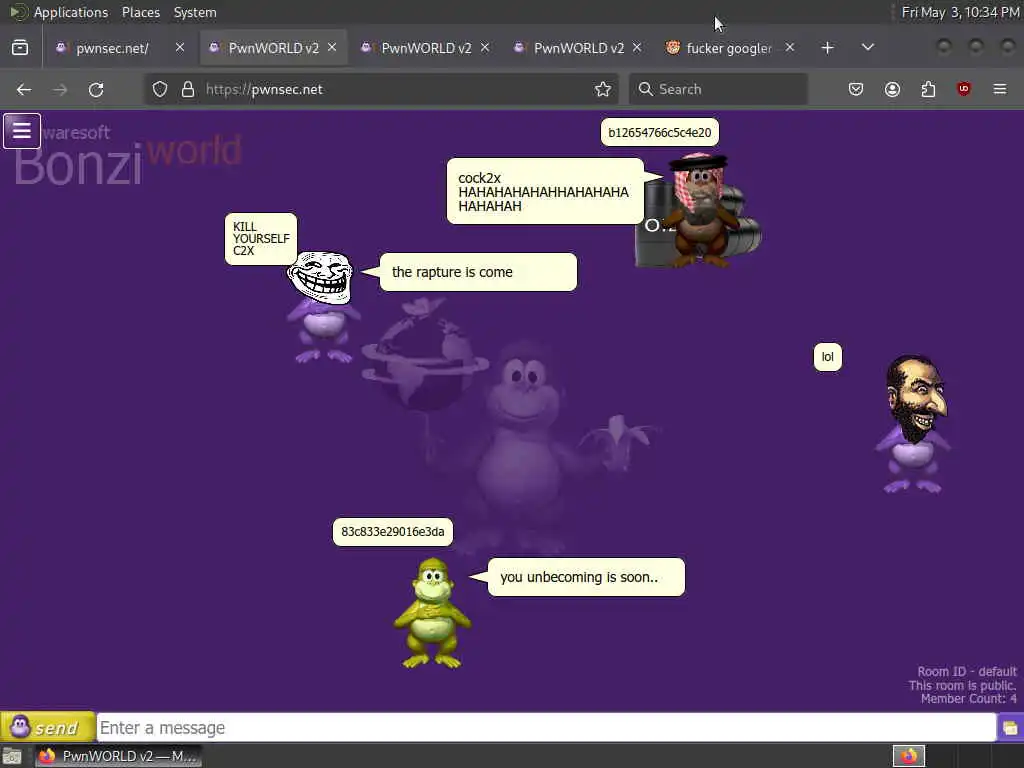Click the green Bonzi character
This screenshot has width=1024, height=768.
[432, 613]
